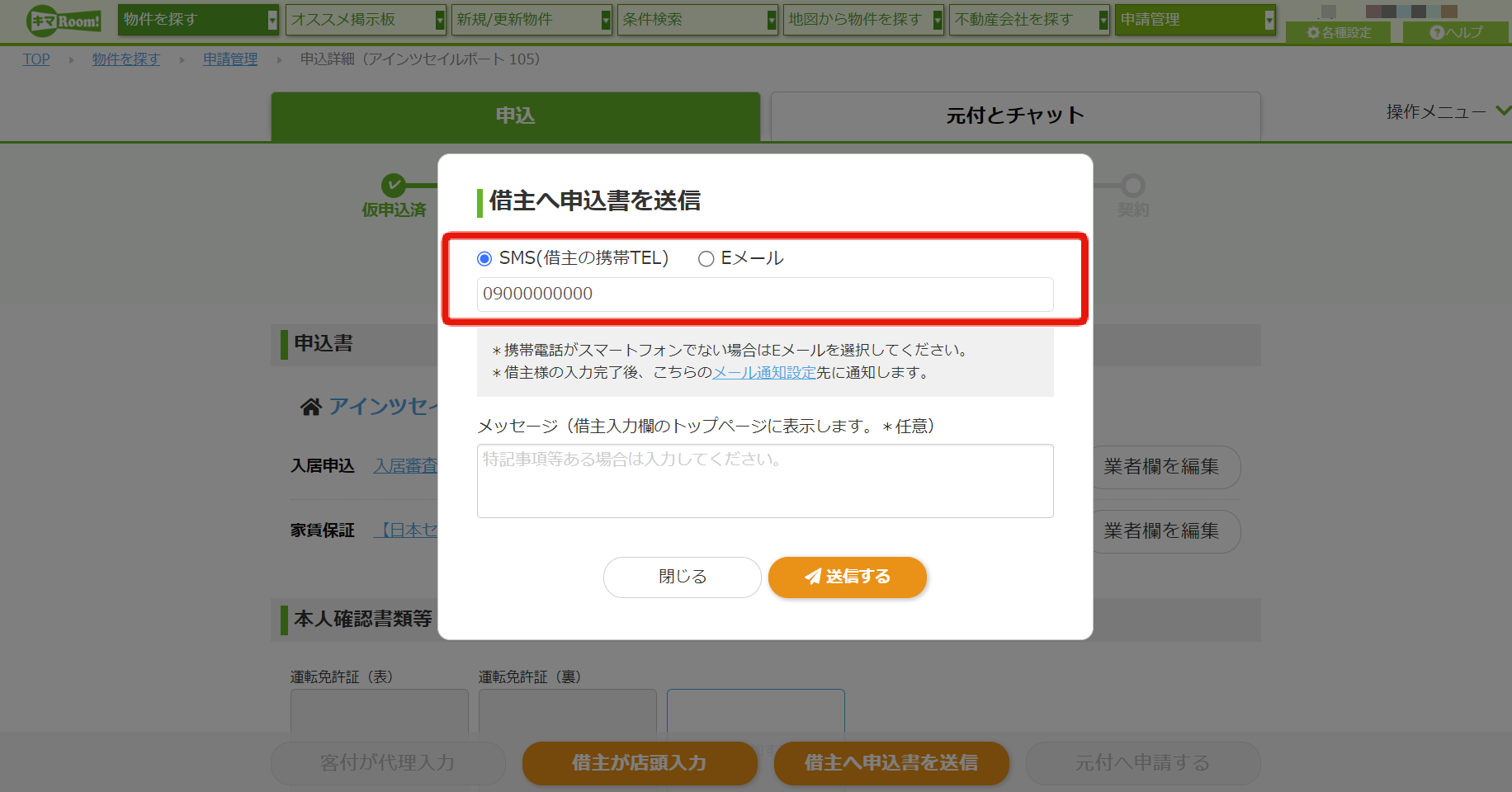Open the 条件検索 dropdown
Image resolution: width=1512 pixels, height=792 pixels.
coord(697,20)
